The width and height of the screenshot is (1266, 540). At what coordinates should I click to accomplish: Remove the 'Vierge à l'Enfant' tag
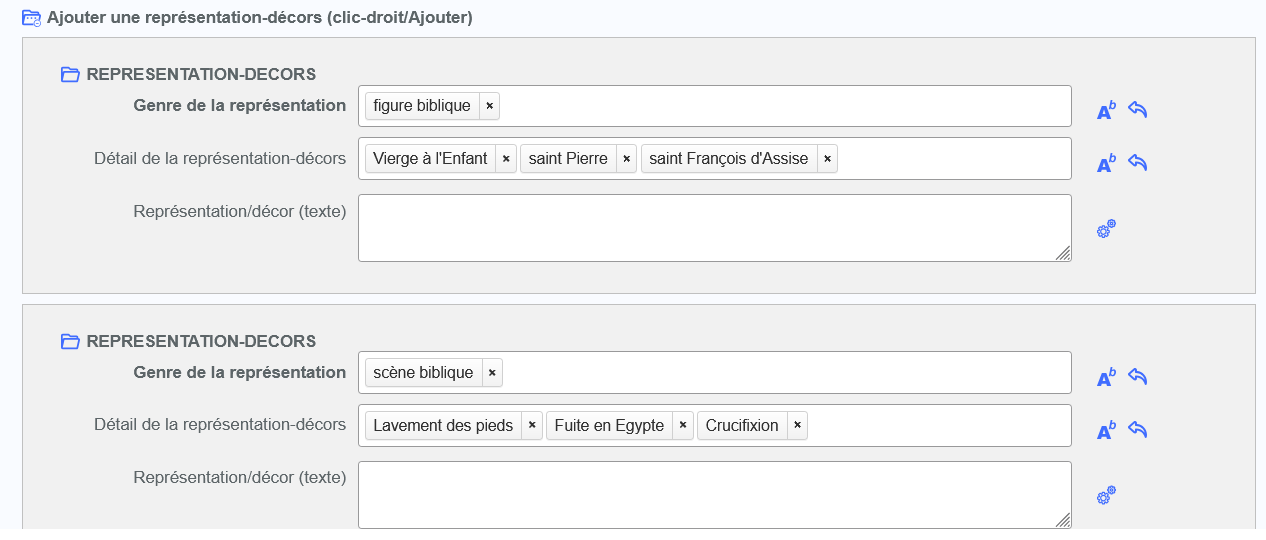coord(506,159)
